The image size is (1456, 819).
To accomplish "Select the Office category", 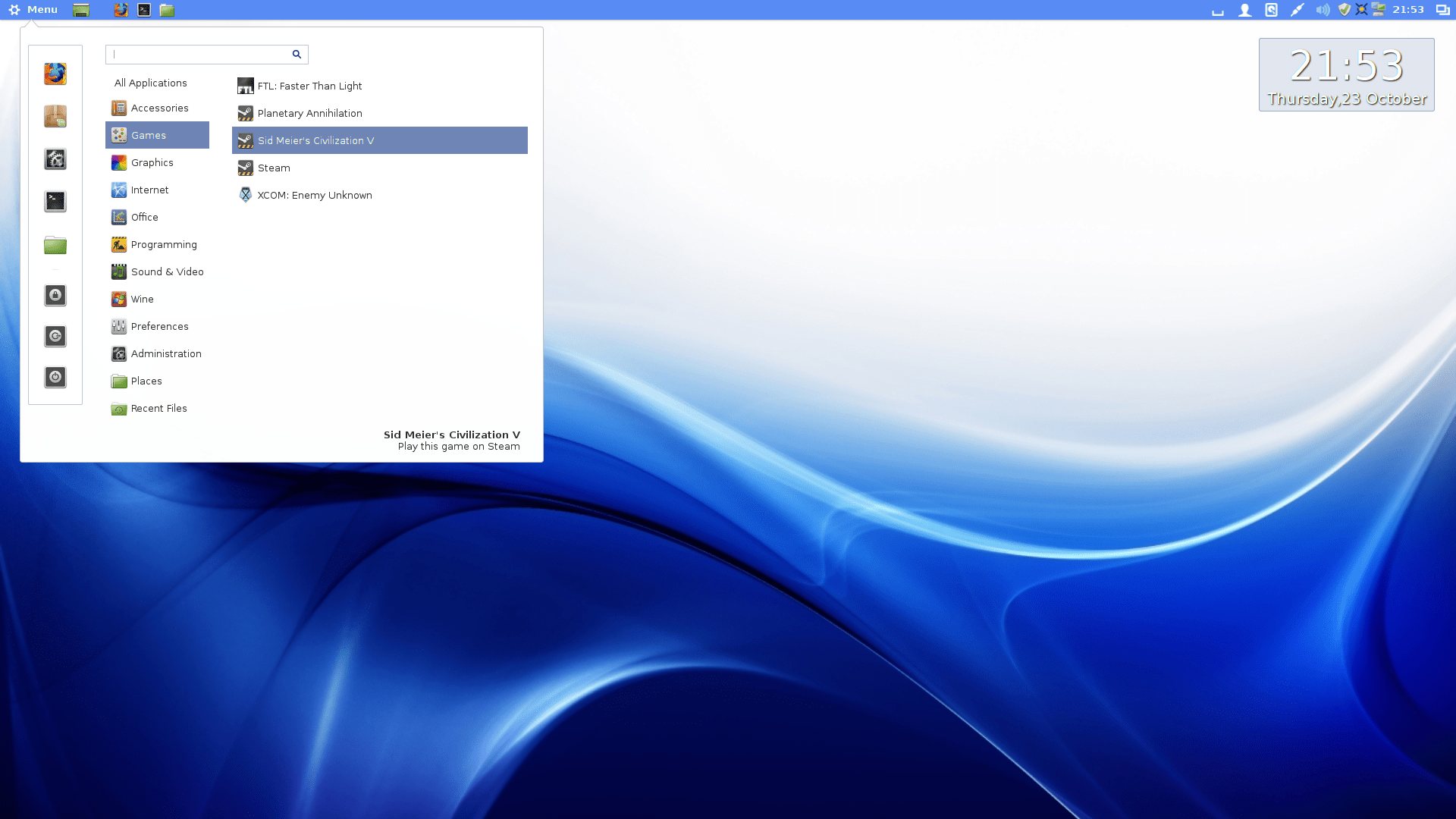I will click(x=158, y=217).
